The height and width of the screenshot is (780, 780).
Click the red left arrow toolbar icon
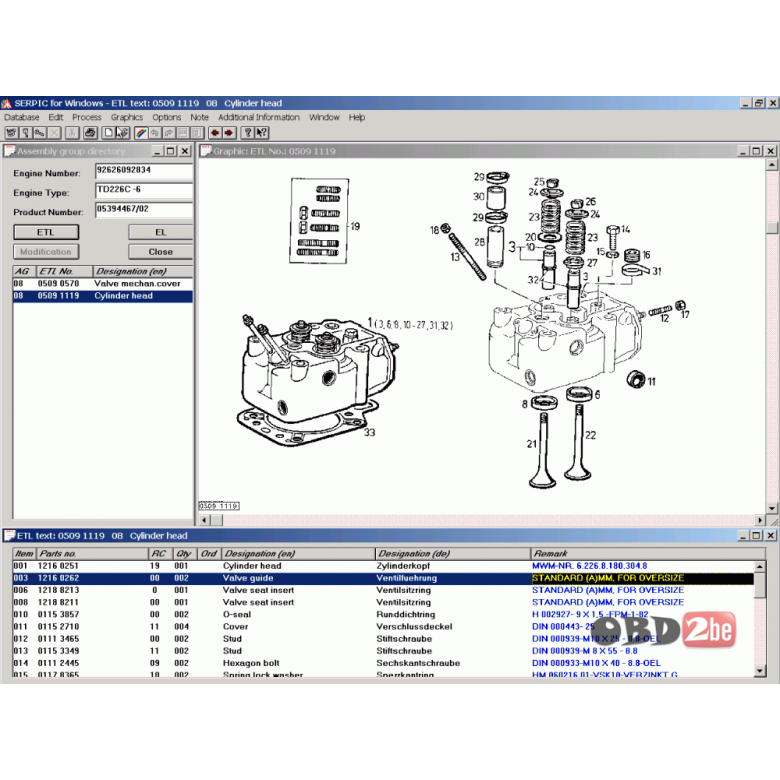click(215, 133)
